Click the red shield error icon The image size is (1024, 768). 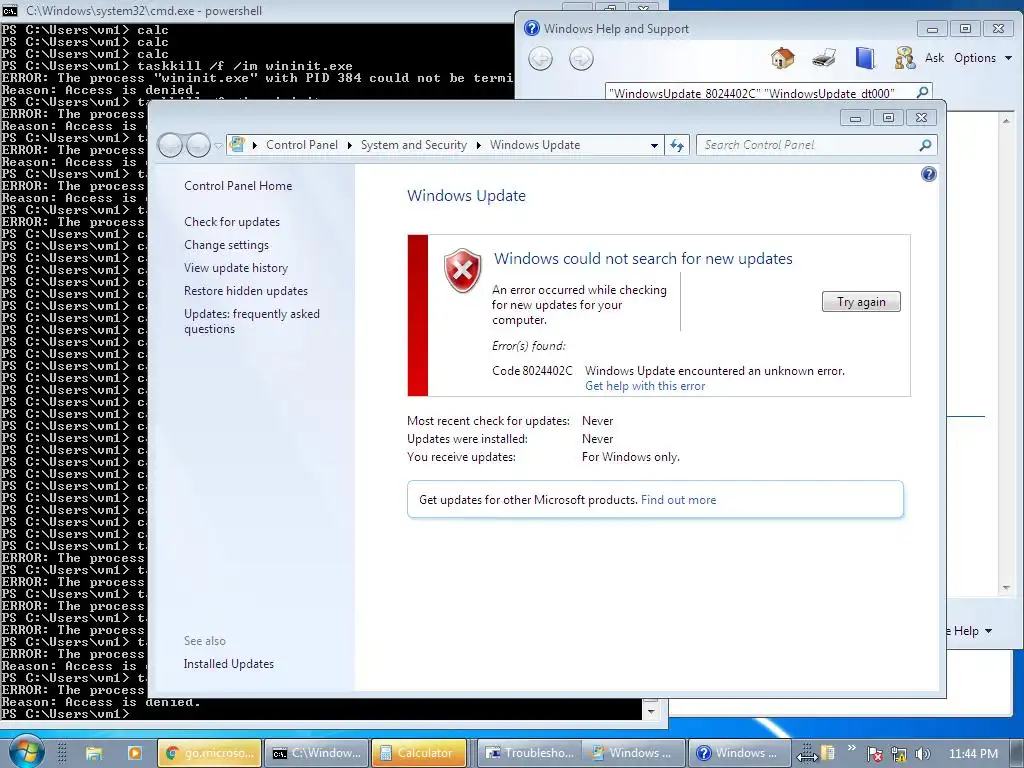pyautogui.click(x=462, y=270)
